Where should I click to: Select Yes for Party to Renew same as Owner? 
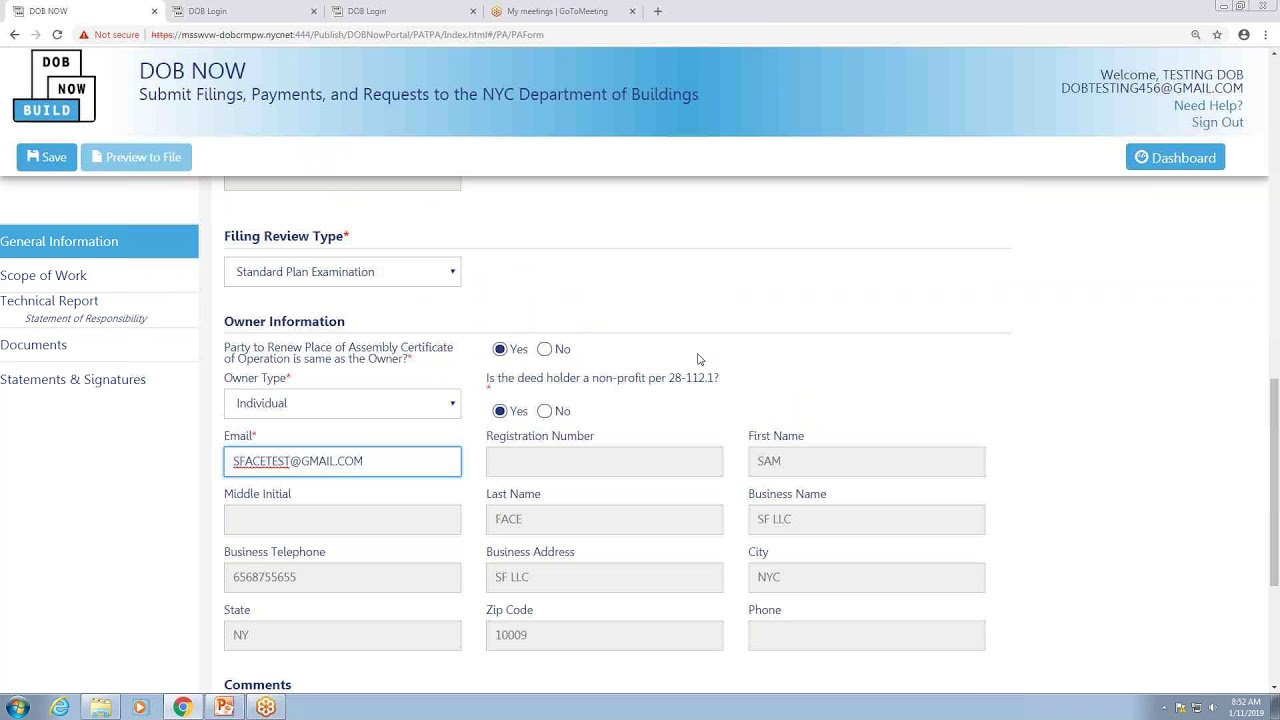[x=500, y=349]
